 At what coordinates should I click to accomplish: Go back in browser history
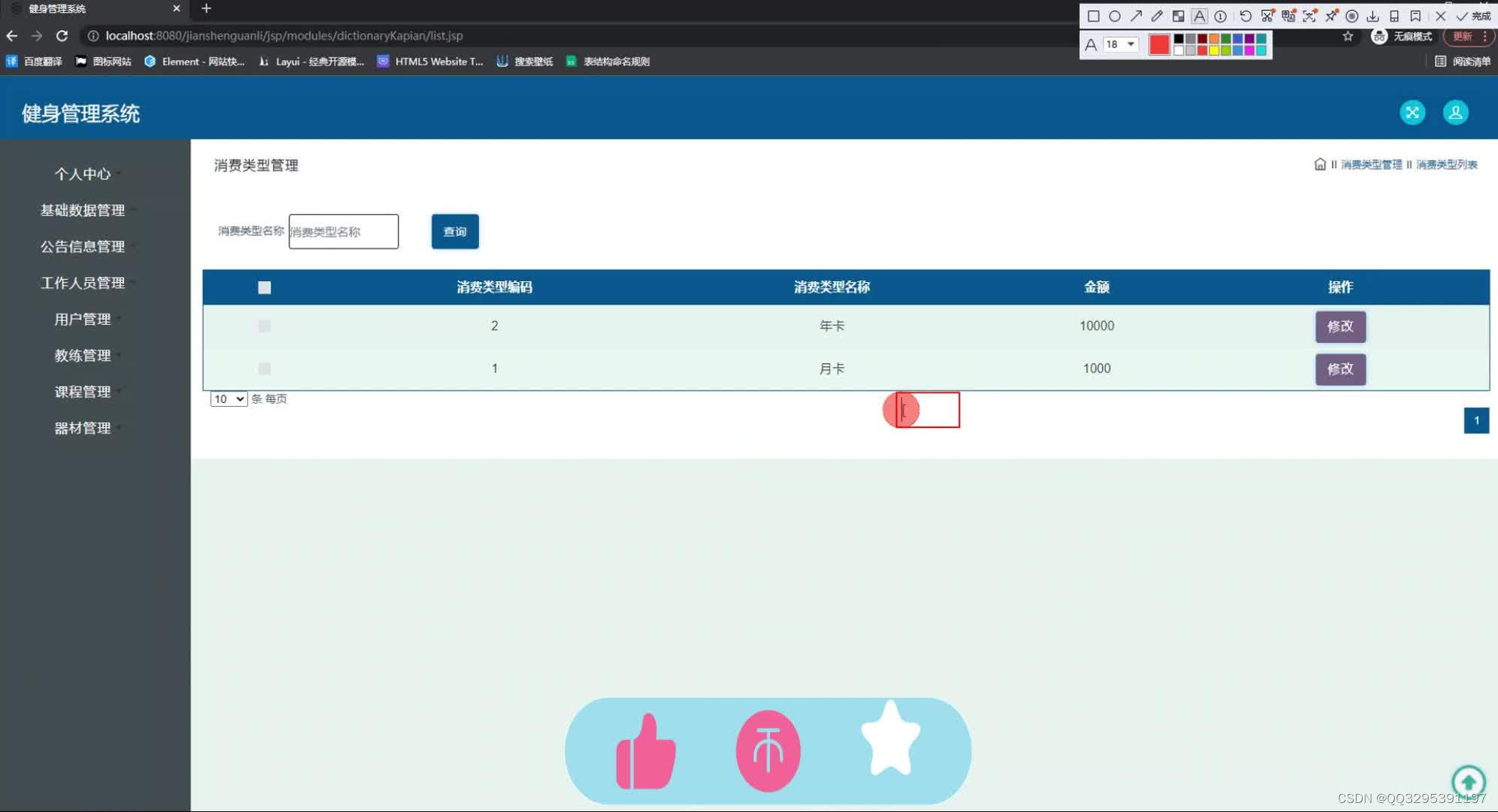(x=11, y=35)
